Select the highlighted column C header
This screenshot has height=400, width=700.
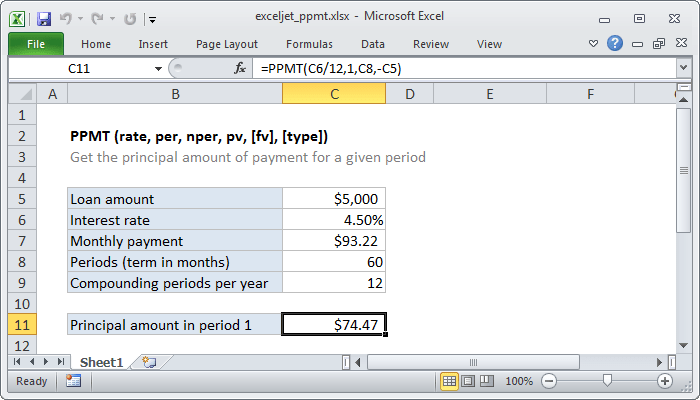(334, 94)
